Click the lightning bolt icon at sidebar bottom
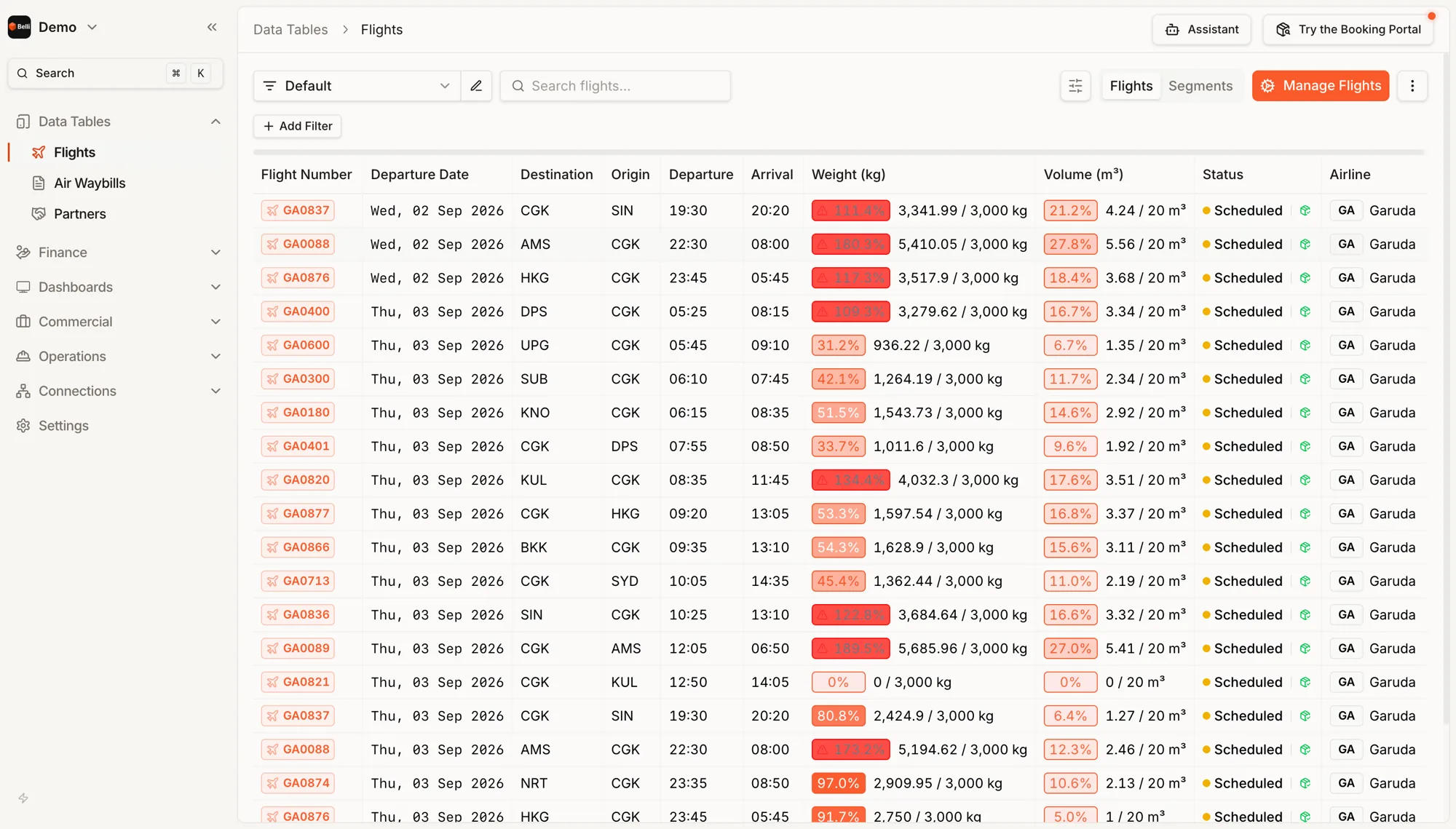 [23, 798]
